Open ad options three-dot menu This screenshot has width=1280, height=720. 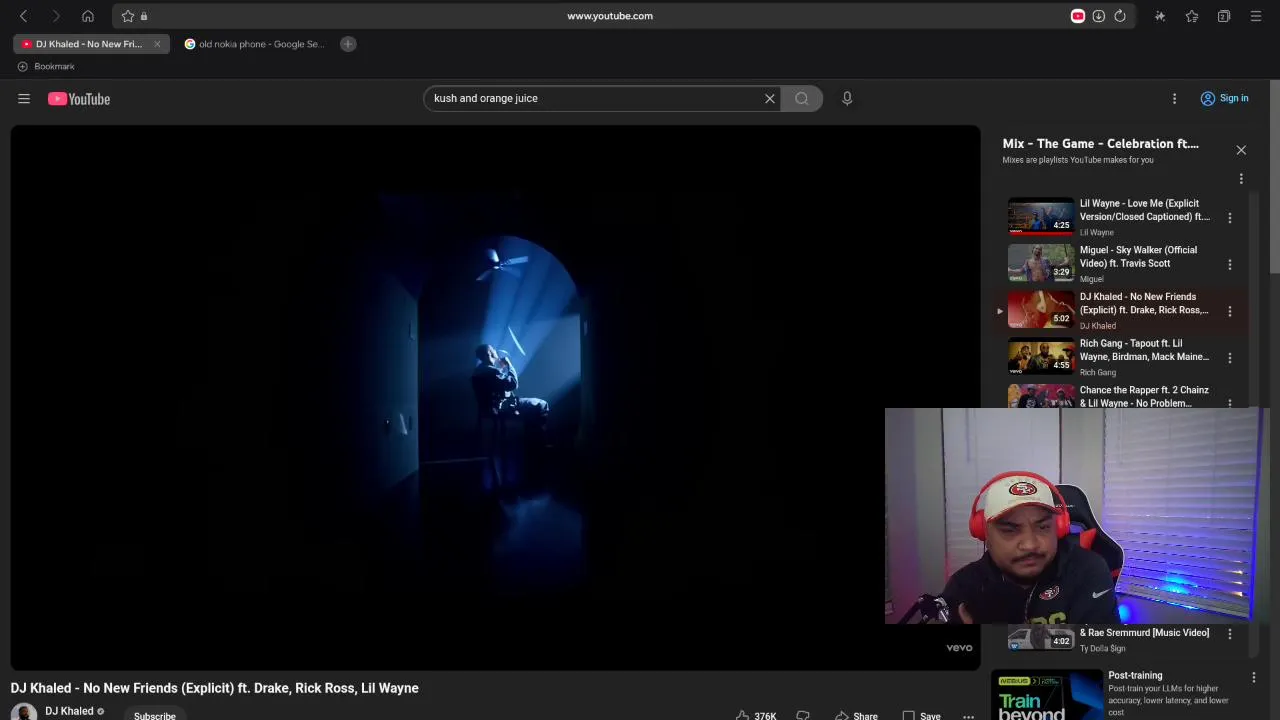tap(1253, 677)
